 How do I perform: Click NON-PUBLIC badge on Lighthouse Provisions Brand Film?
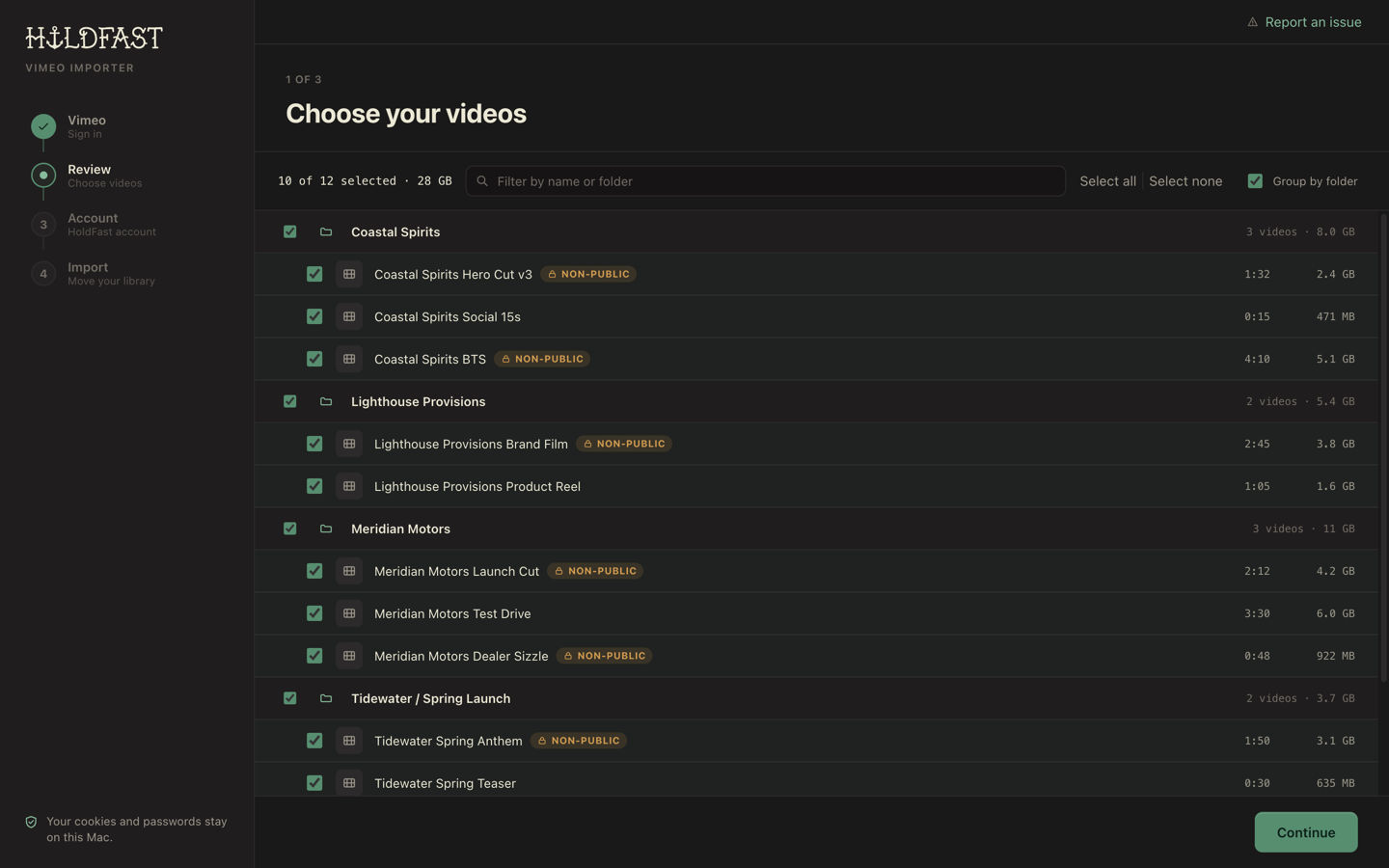pyautogui.click(x=624, y=445)
